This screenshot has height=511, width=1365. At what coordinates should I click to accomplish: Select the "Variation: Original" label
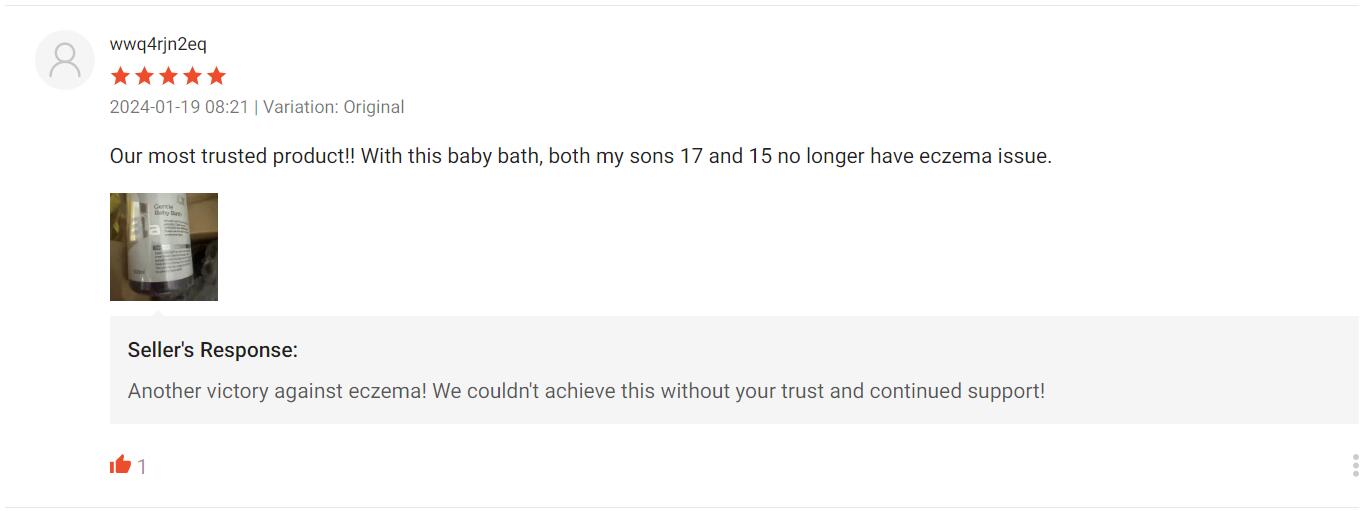334,107
